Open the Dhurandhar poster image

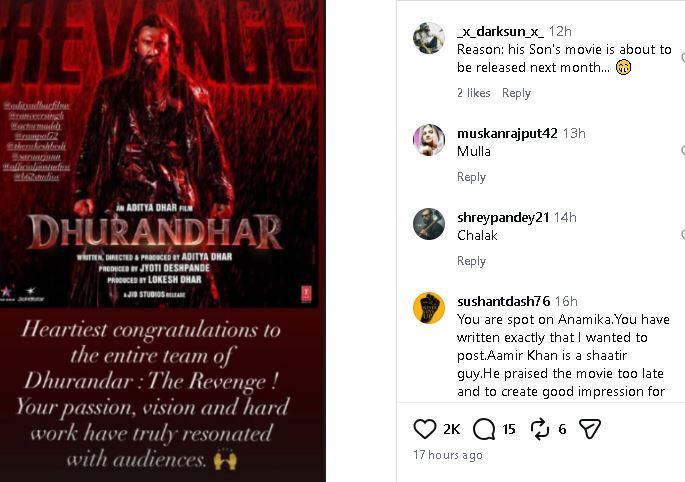(159, 154)
